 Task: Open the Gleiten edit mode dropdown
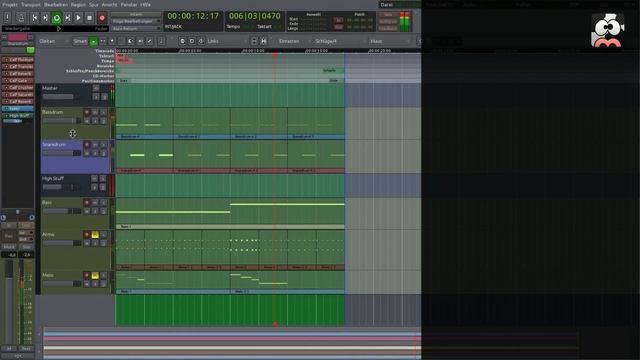53,41
